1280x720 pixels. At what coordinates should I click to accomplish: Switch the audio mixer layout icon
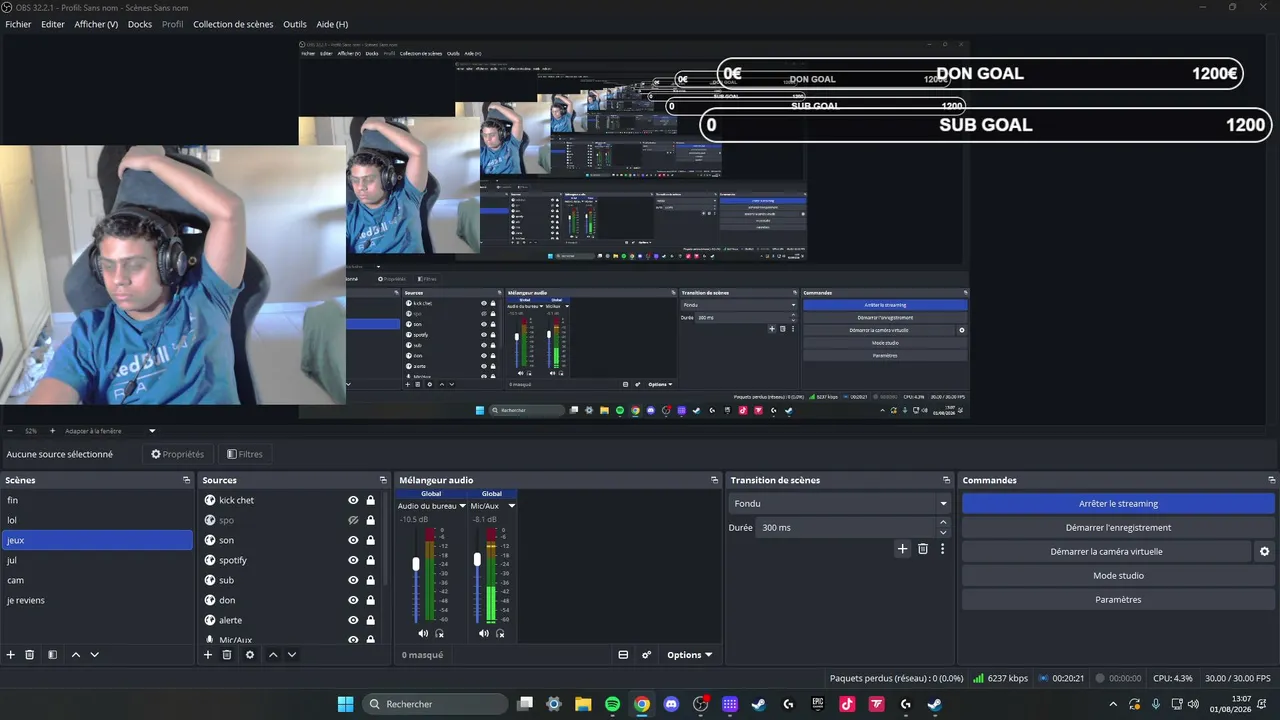click(623, 655)
